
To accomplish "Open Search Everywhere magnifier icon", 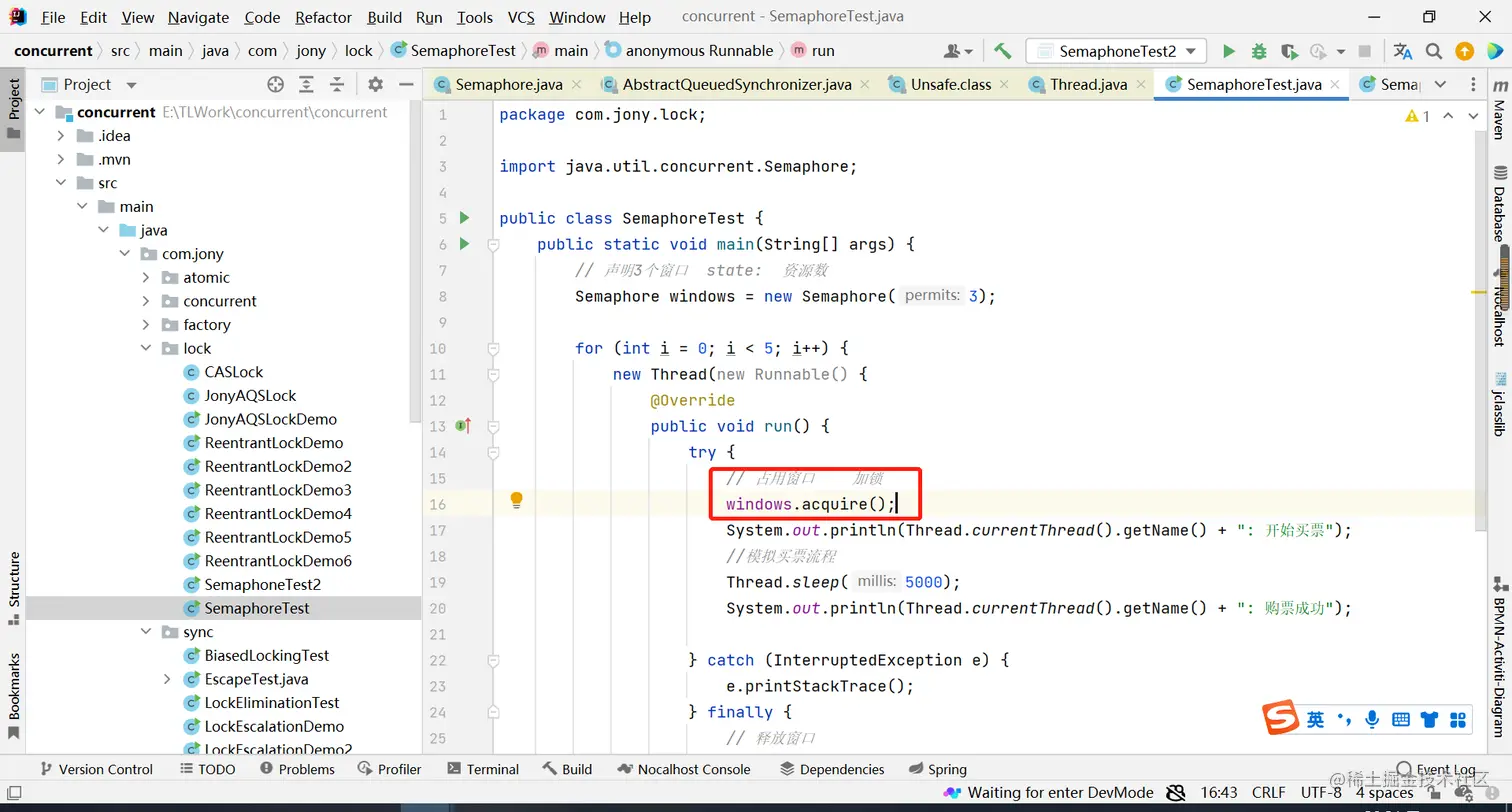I will click(1434, 51).
